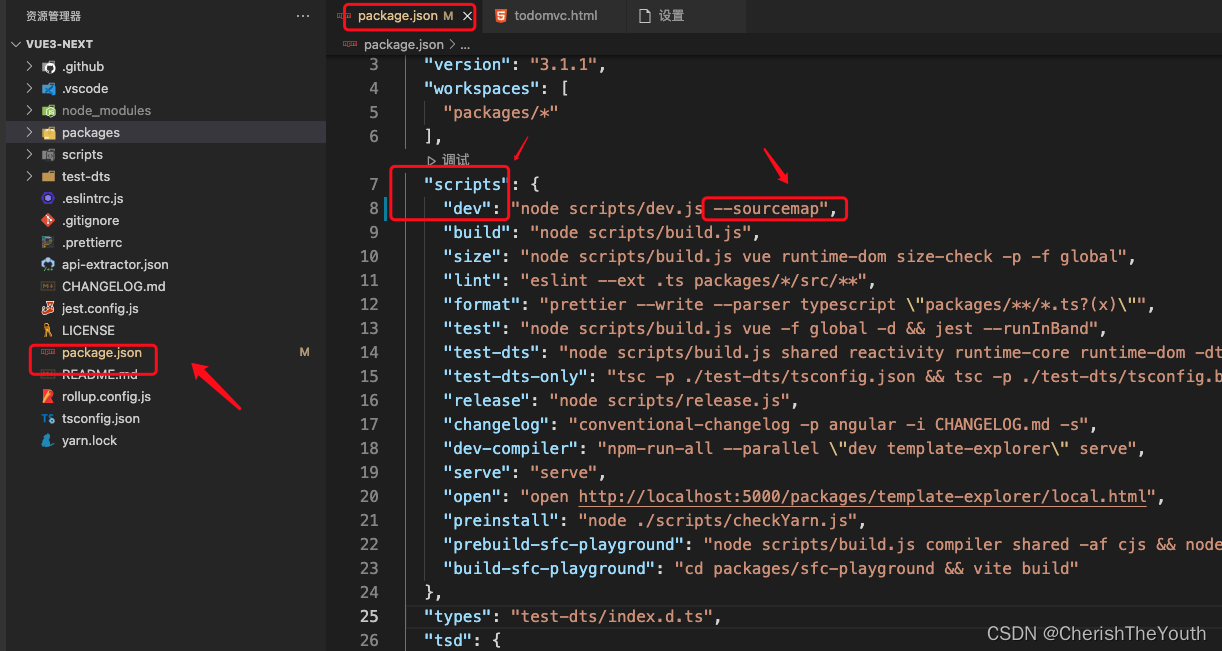Click the rollup.config.js file icon
Viewport: 1222px width, 651px height.
48,396
